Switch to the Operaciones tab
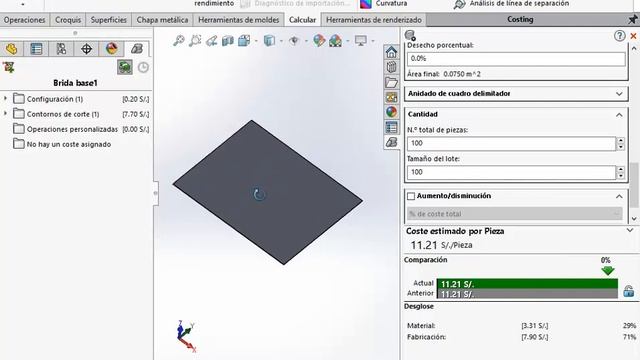This screenshot has width=640, height=360. [24, 20]
